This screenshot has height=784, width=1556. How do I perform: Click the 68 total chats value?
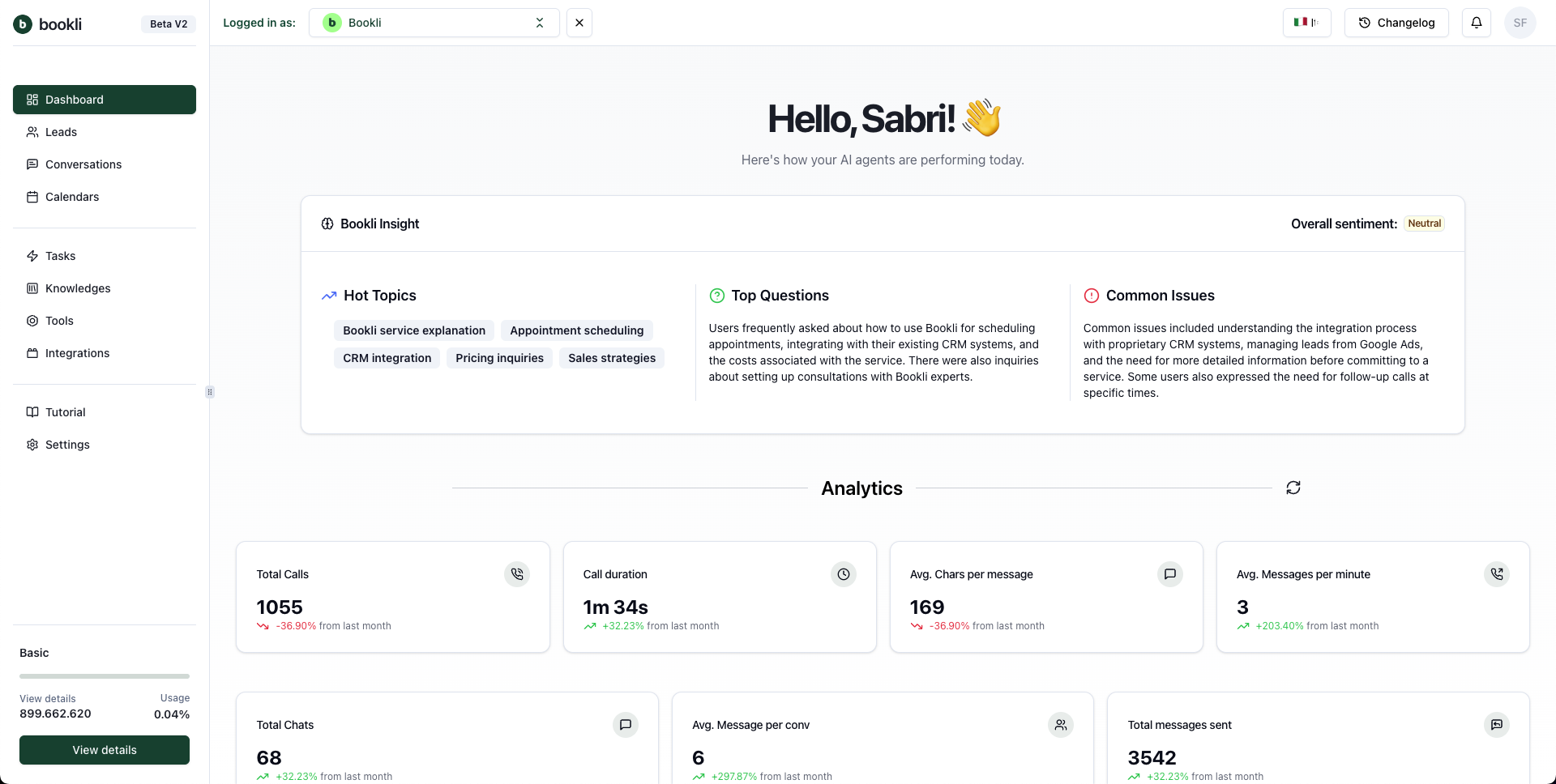pos(269,758)
